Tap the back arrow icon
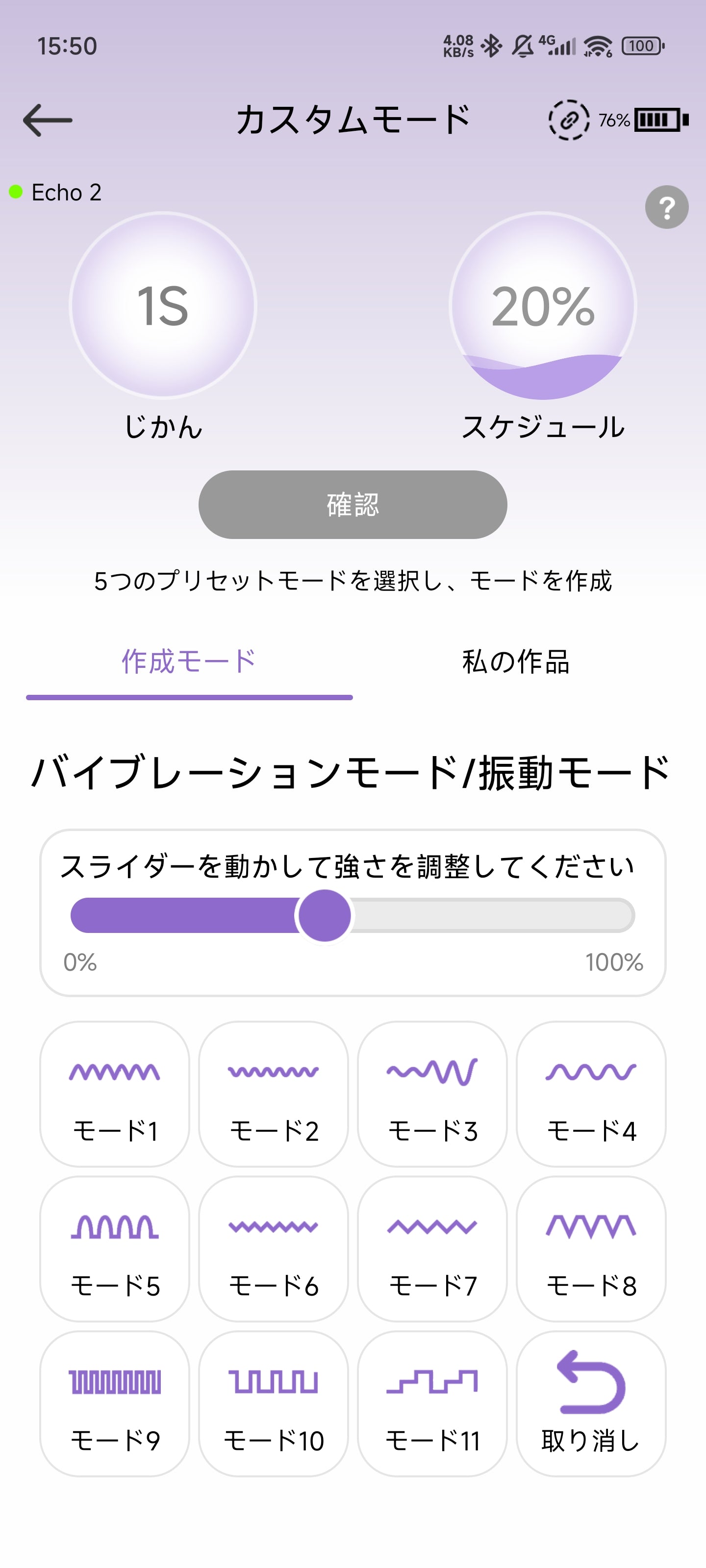Viewport: 706px width, 1568px height. 48,120
